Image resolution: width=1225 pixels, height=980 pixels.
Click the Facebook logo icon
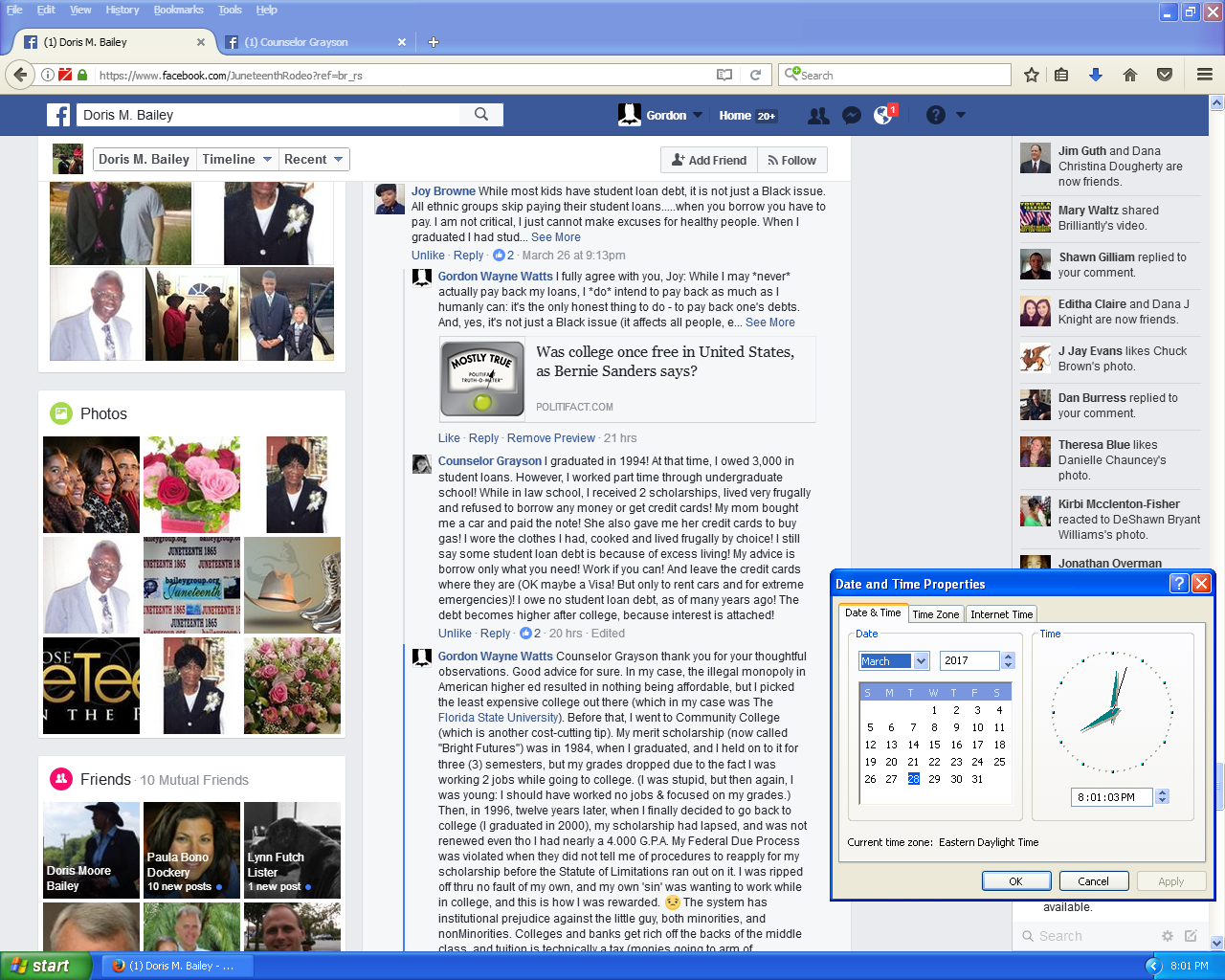pos(58,115)
